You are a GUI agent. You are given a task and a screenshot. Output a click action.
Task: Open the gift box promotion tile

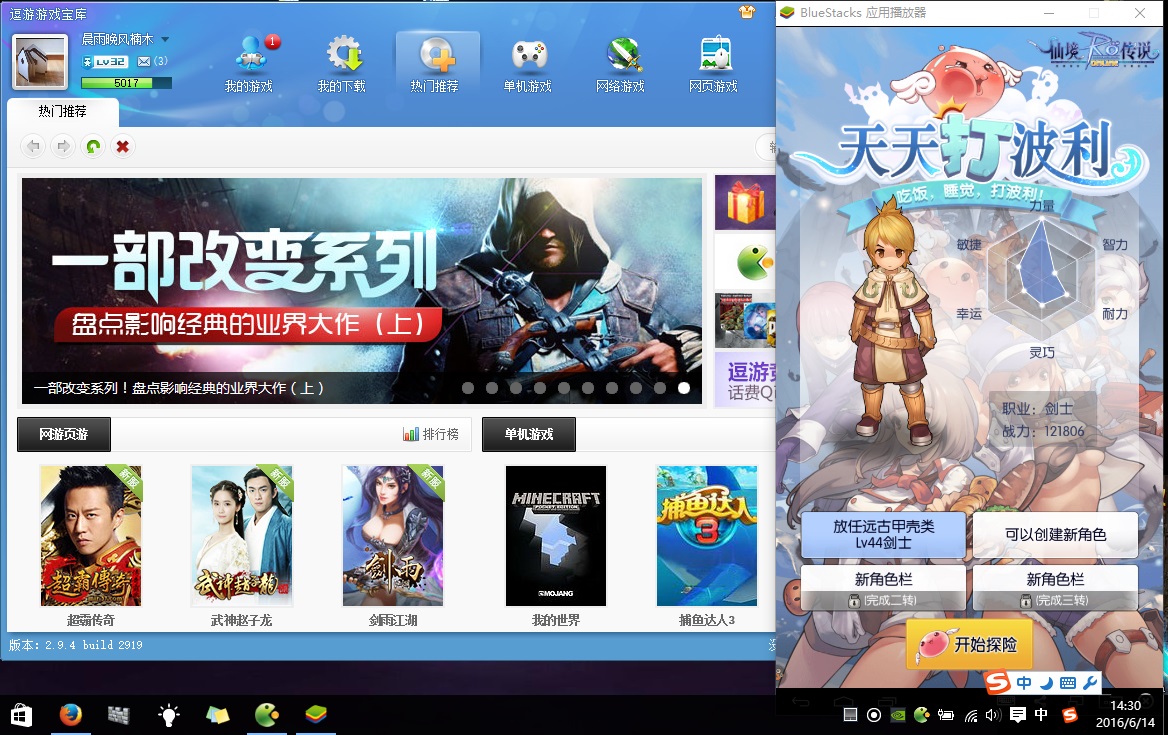coord(745,203)
